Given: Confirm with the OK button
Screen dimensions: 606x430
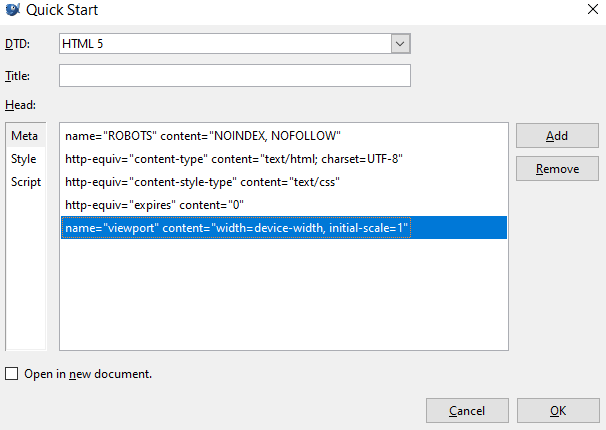Looking at the screenshot, I should (558, 410).
